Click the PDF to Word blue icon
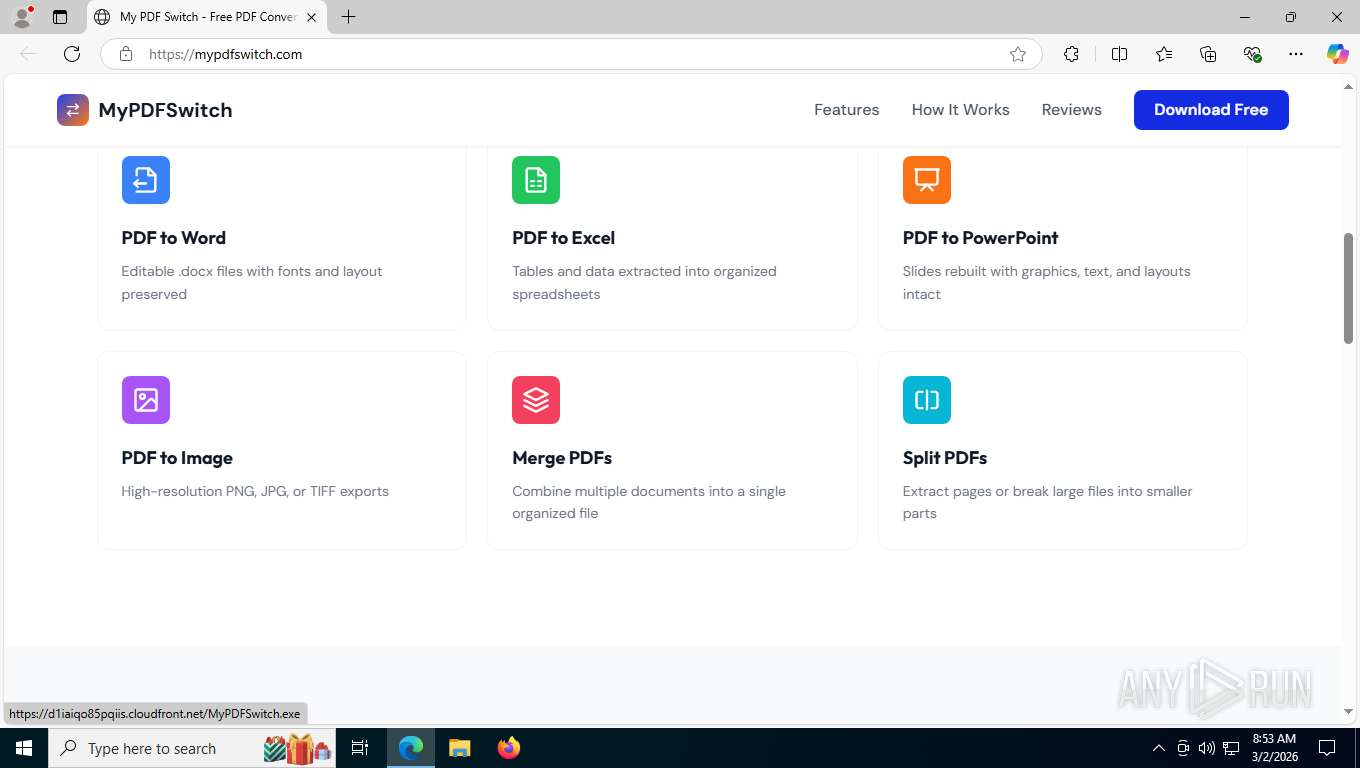 coord(146,180)
